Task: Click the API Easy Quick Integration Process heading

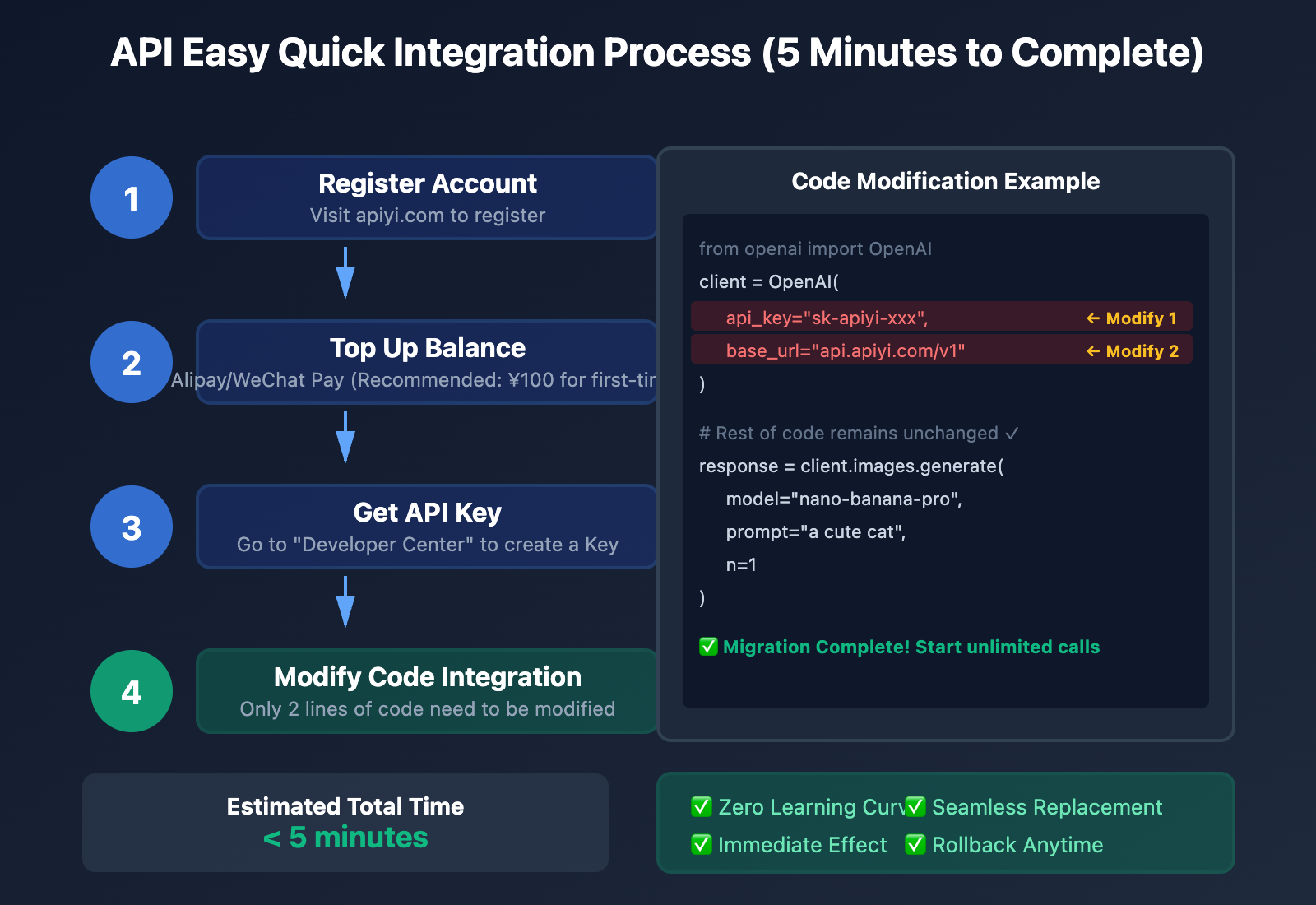Action: [x=658, y=52]
